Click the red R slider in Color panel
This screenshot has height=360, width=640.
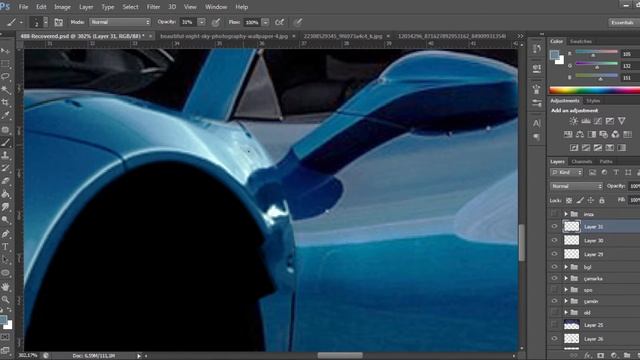pyautogui.click(x=596, y=53)
